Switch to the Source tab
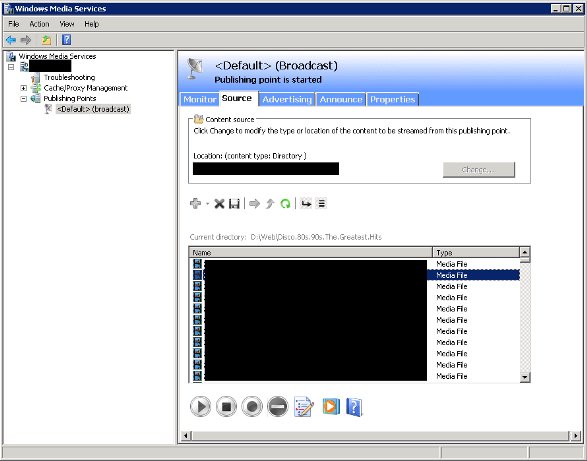The width and height of the screenshot is (587, 461). pyautogui.click(x=237, y=98)
